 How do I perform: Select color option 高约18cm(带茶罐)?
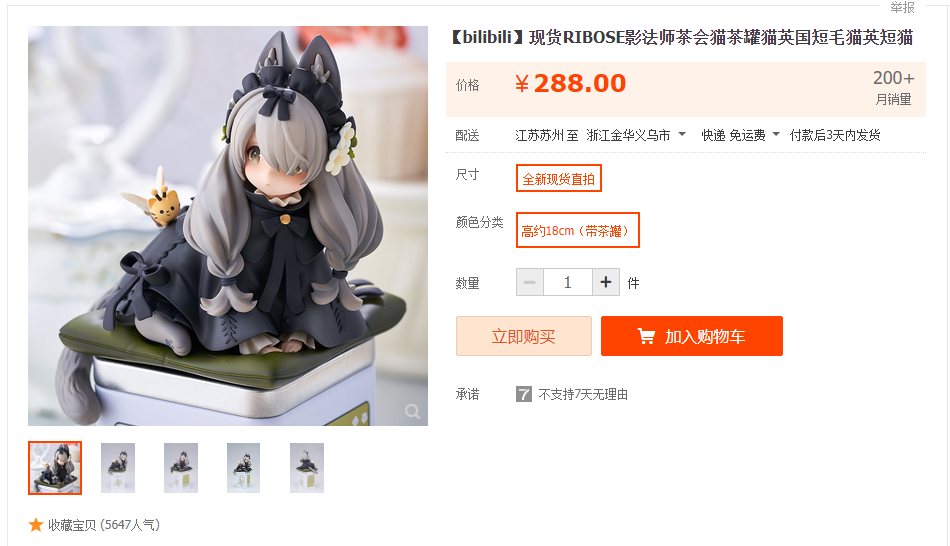(x=577, y=230)
